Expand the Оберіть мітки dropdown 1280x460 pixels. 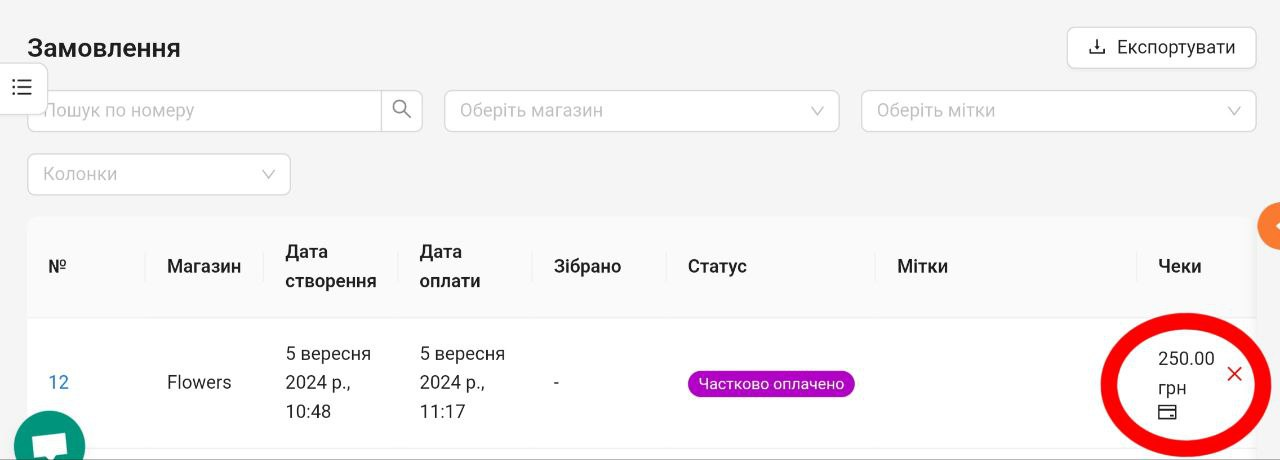(x=1058, y=110)
